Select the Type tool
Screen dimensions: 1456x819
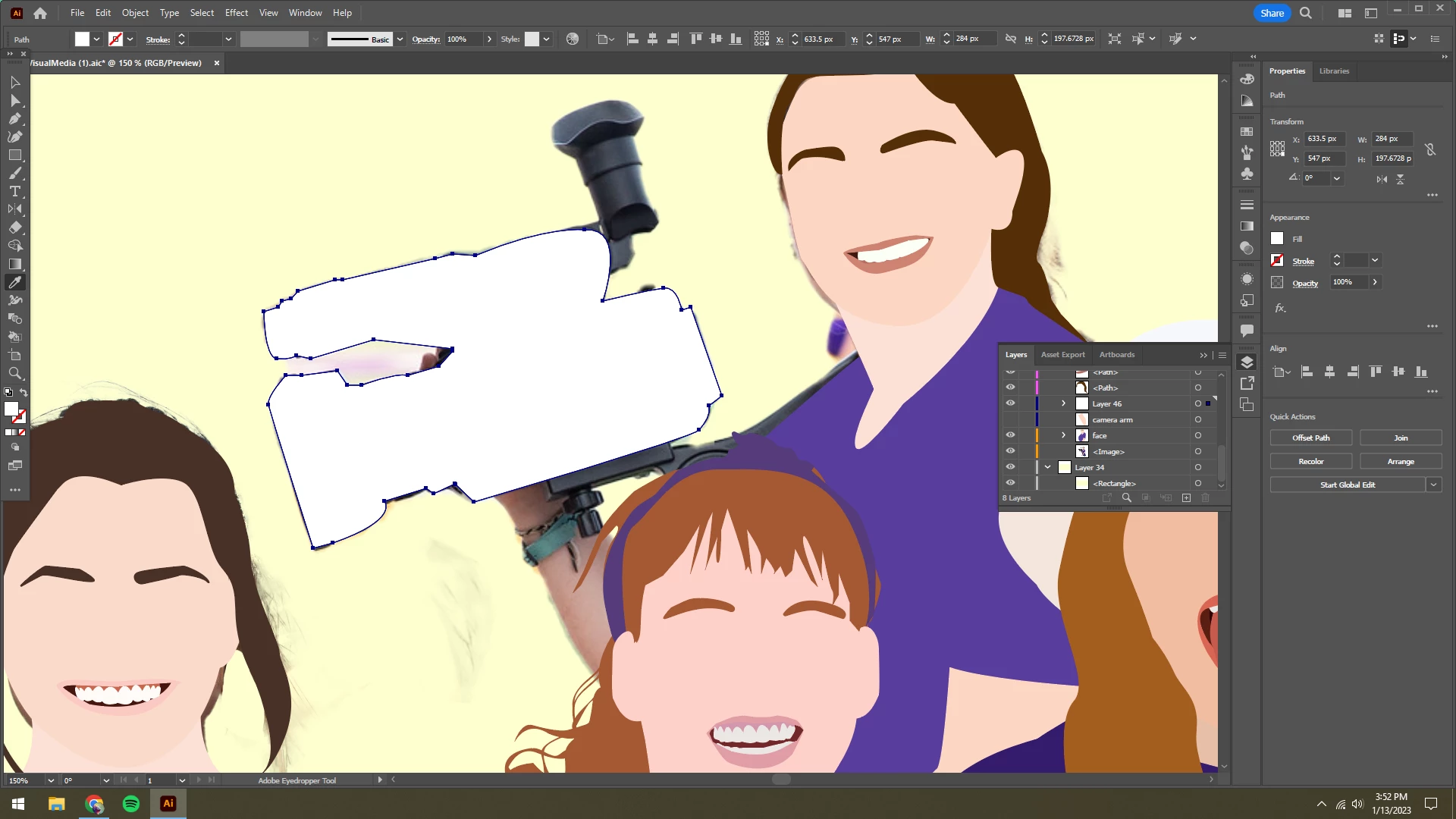pos(14,191)
